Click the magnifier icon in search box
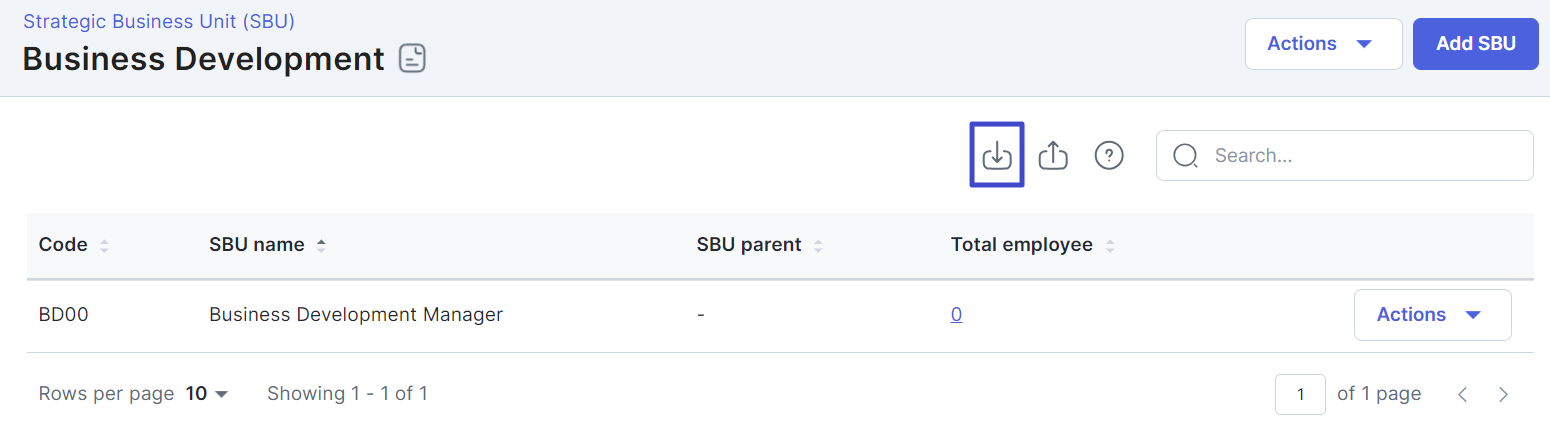This screenshot has width=1550, height=436. (x=1185, y=156)
